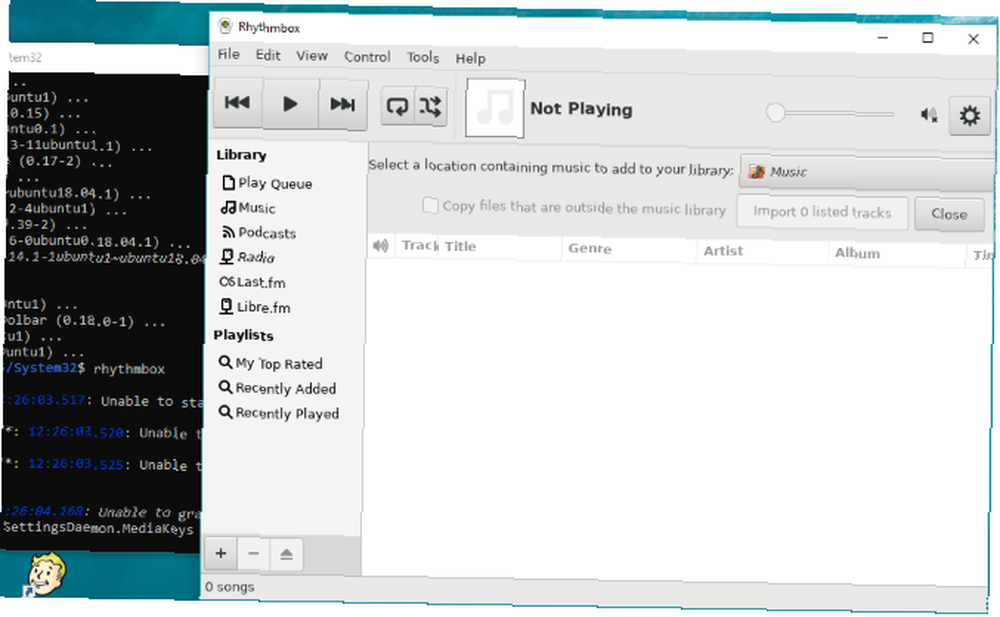This screenshot has width=1000, height=617.
Task: Open the File menu
Action: pos(228,54)
